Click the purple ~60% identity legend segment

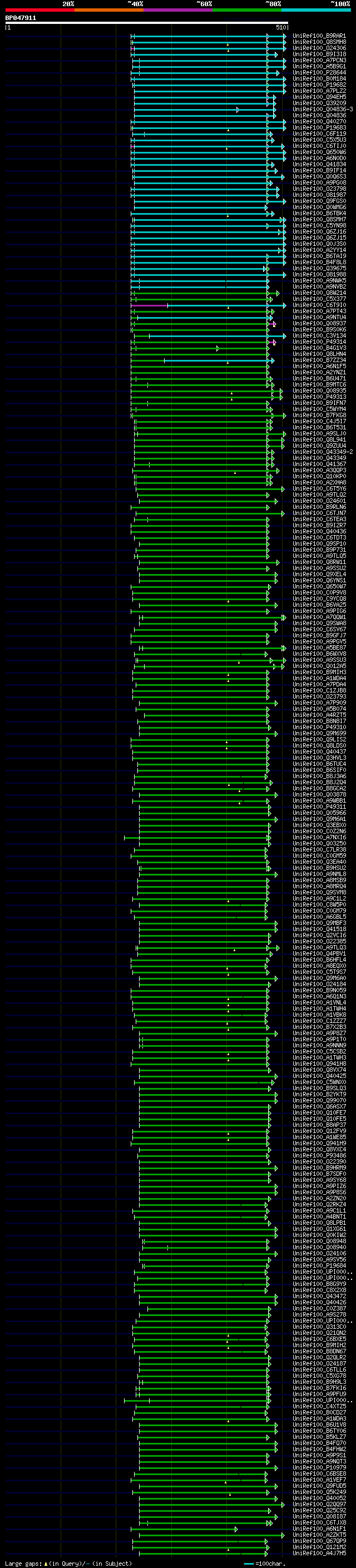(x=177, y=10)
